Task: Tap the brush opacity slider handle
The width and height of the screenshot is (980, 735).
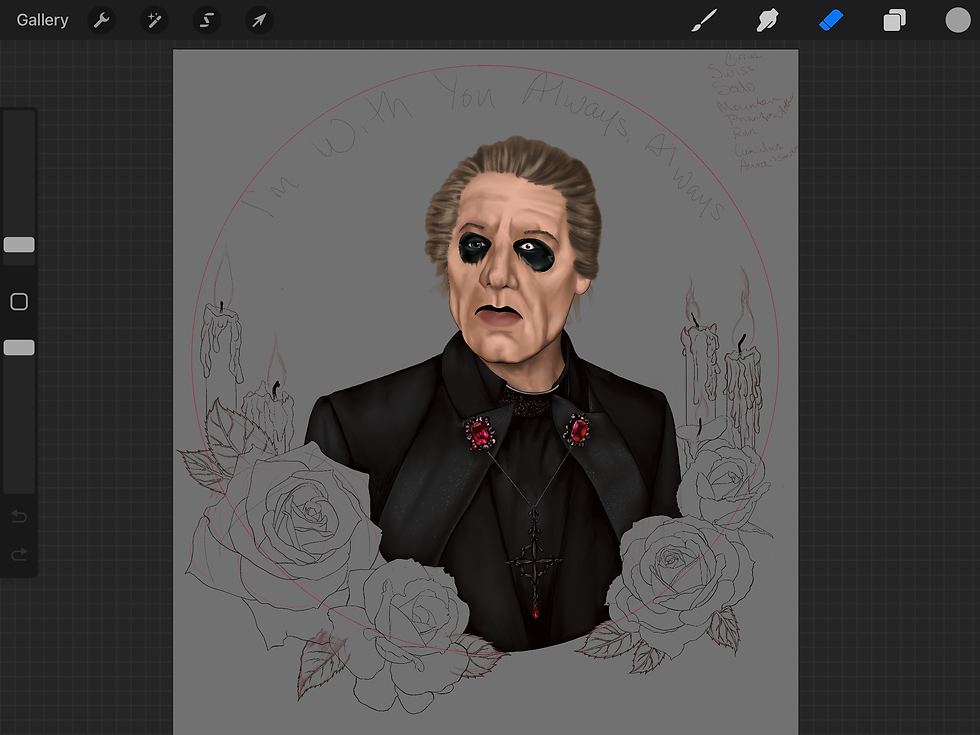Action: [19, 348]
